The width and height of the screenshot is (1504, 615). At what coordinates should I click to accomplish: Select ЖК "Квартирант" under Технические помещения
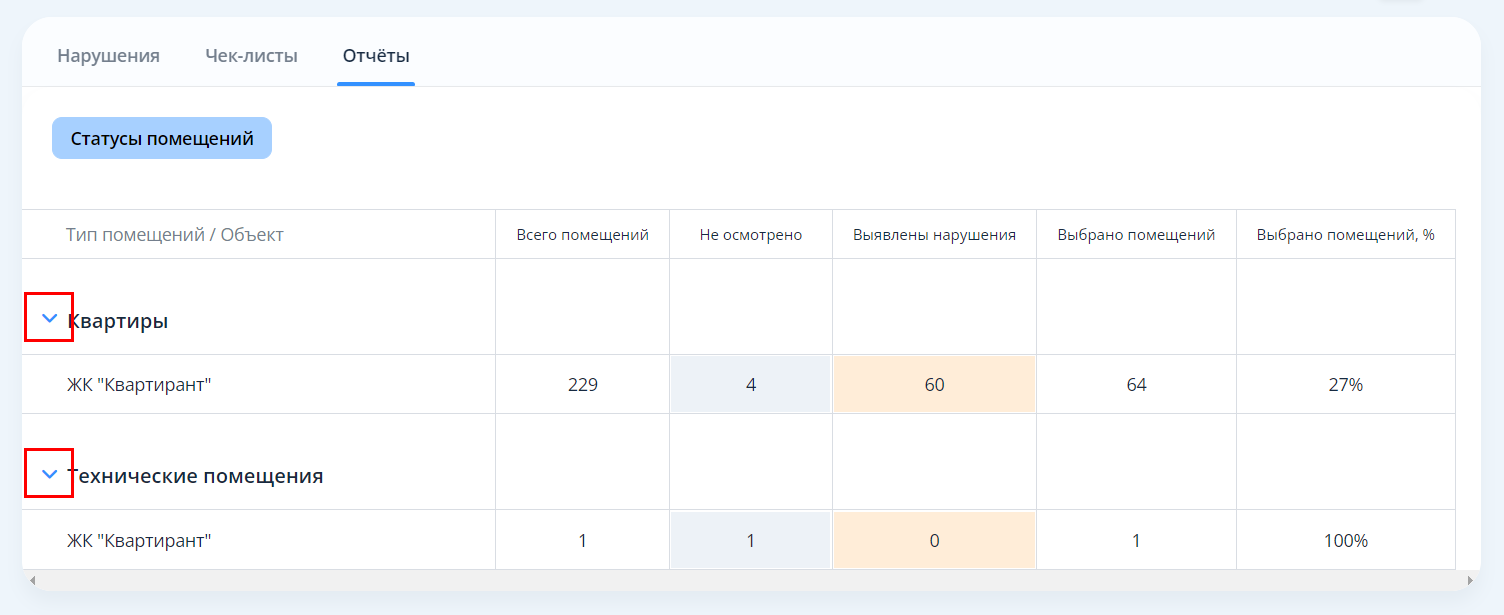(139, 541)
